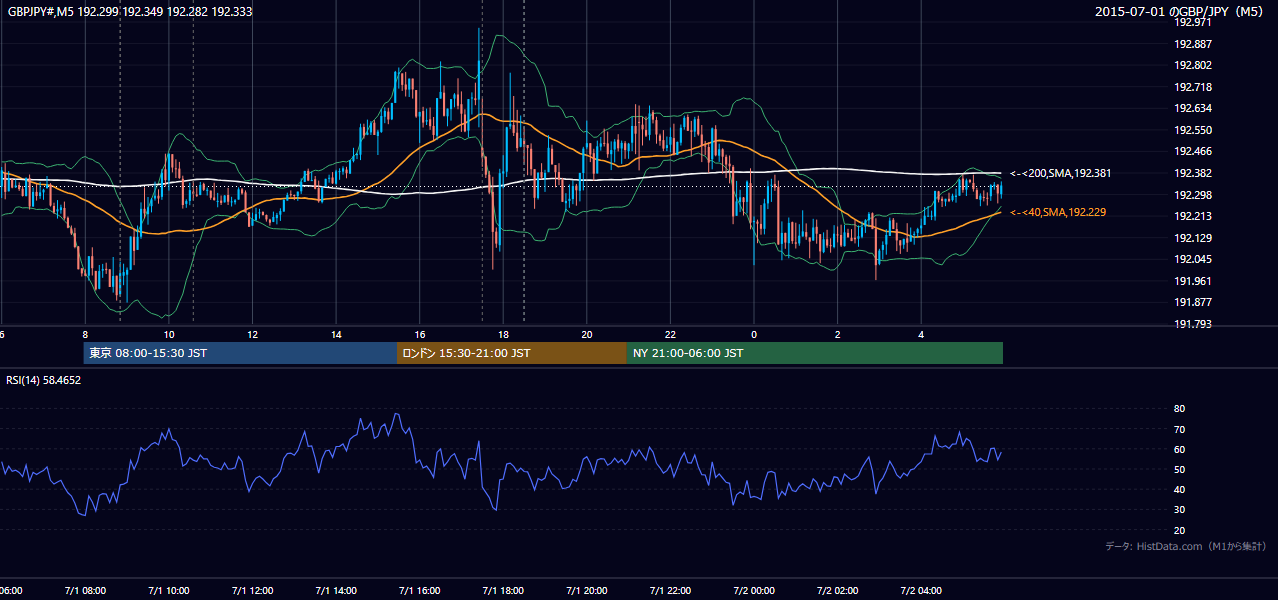Click RSI scale level 20 on right axis
The height and width of the screenshot is (600, 1278).
tap(1179, 530)
